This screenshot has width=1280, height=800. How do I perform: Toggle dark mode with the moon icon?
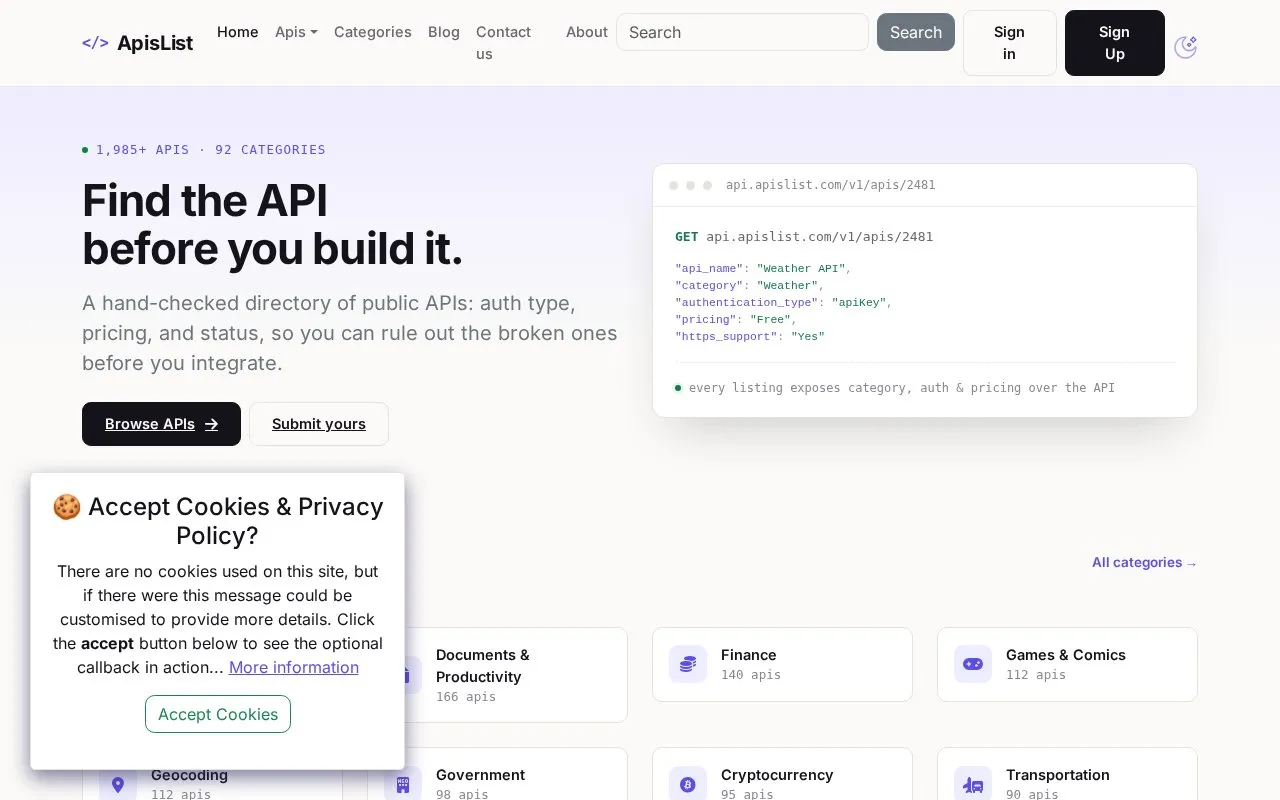click(x=1185, y=46)
